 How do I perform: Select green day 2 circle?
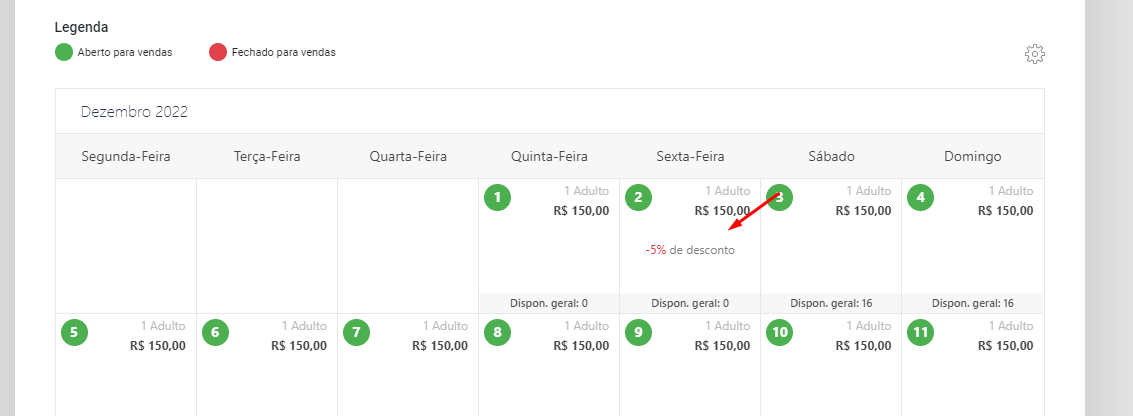(x=639, y=197)
